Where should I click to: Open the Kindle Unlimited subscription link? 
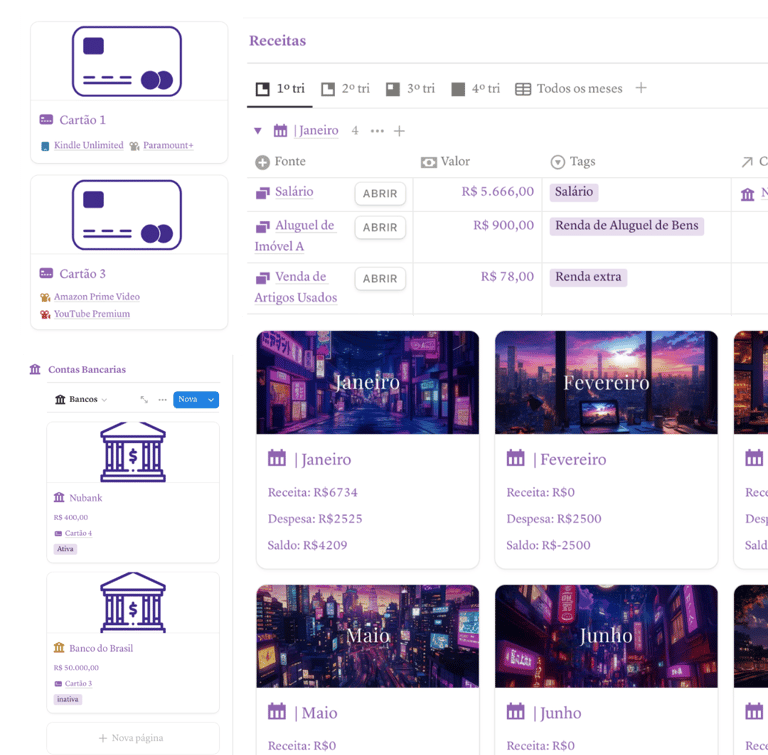[89, 145]
